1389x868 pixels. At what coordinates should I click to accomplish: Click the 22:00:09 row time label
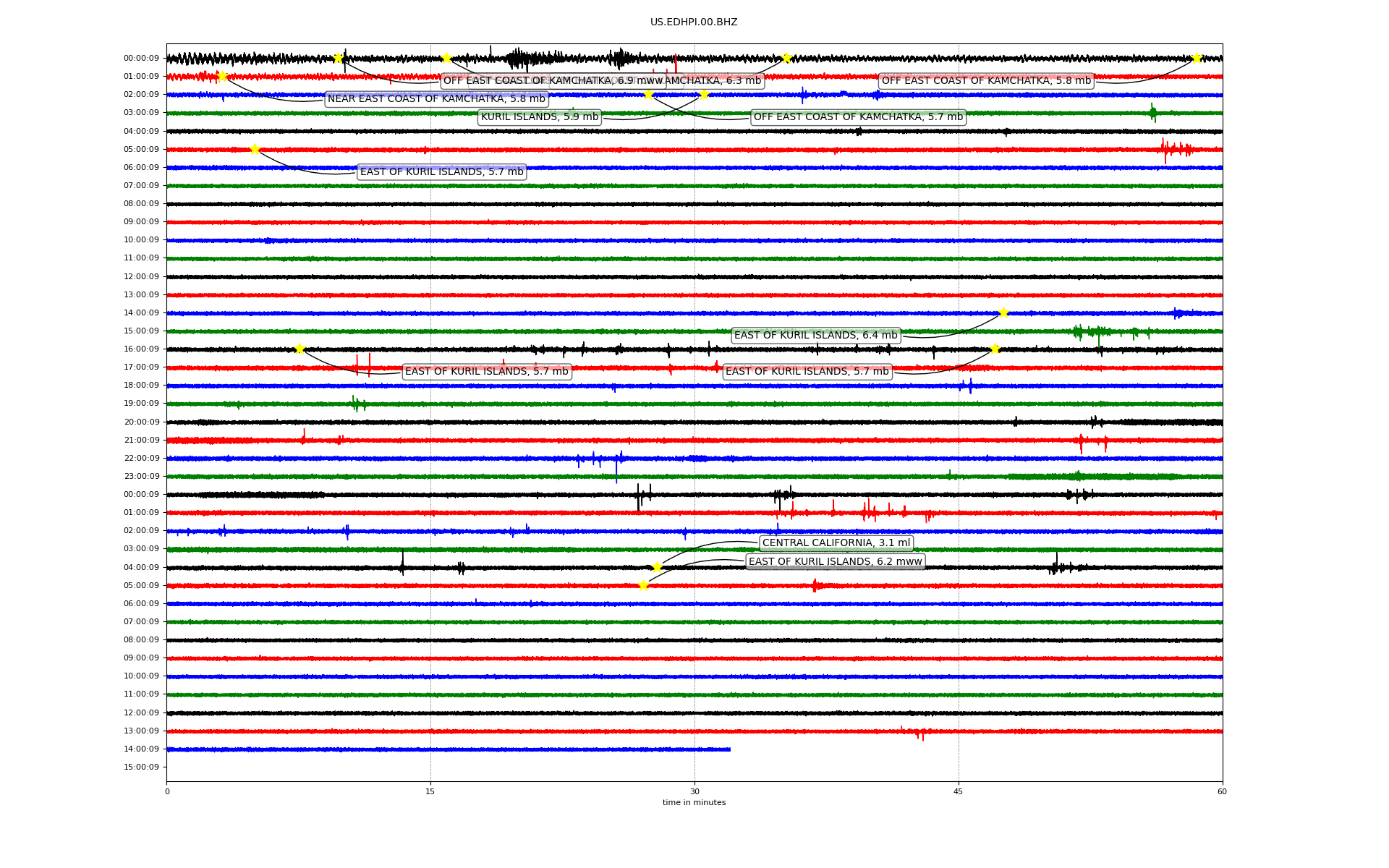pos(141,459)
